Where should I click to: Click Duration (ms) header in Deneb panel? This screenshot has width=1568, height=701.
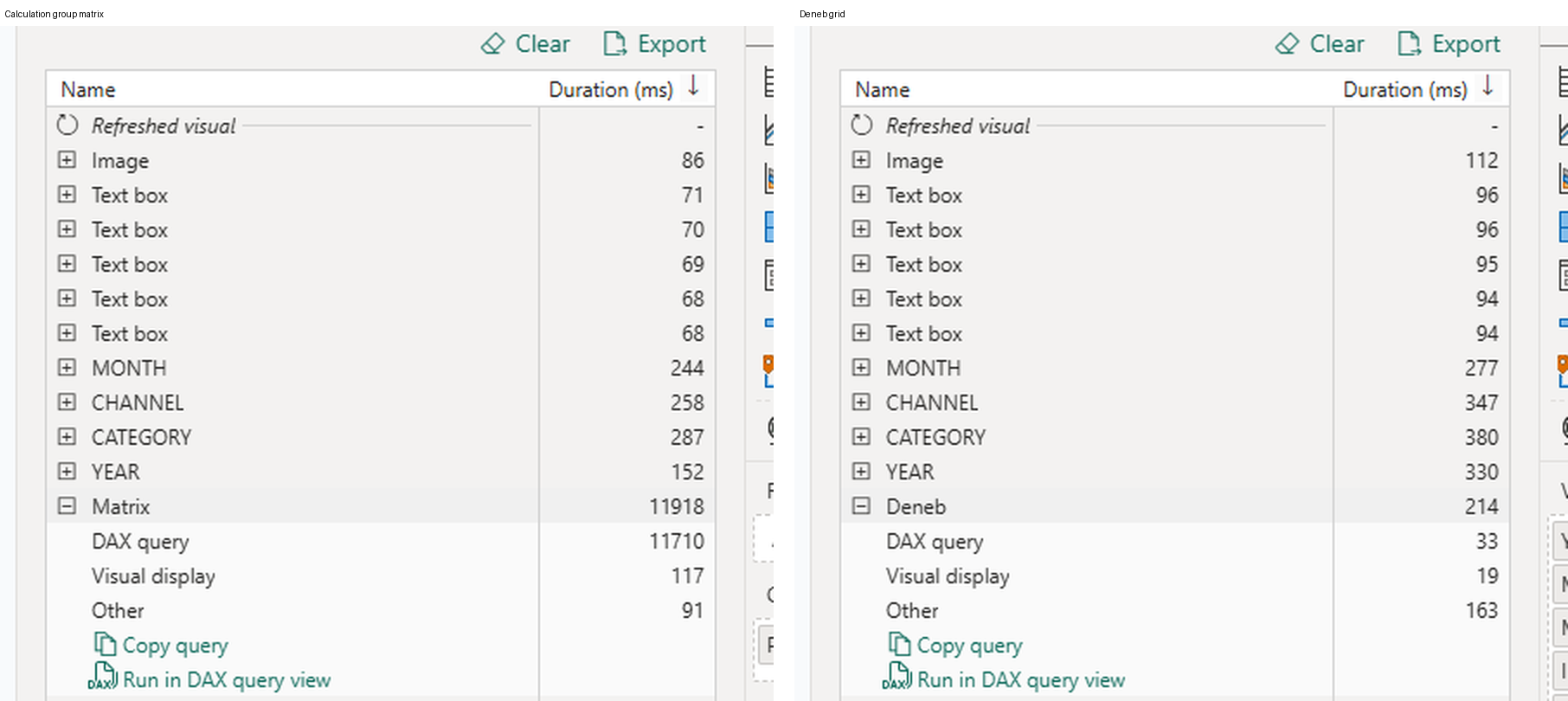tap(1405, 90)
